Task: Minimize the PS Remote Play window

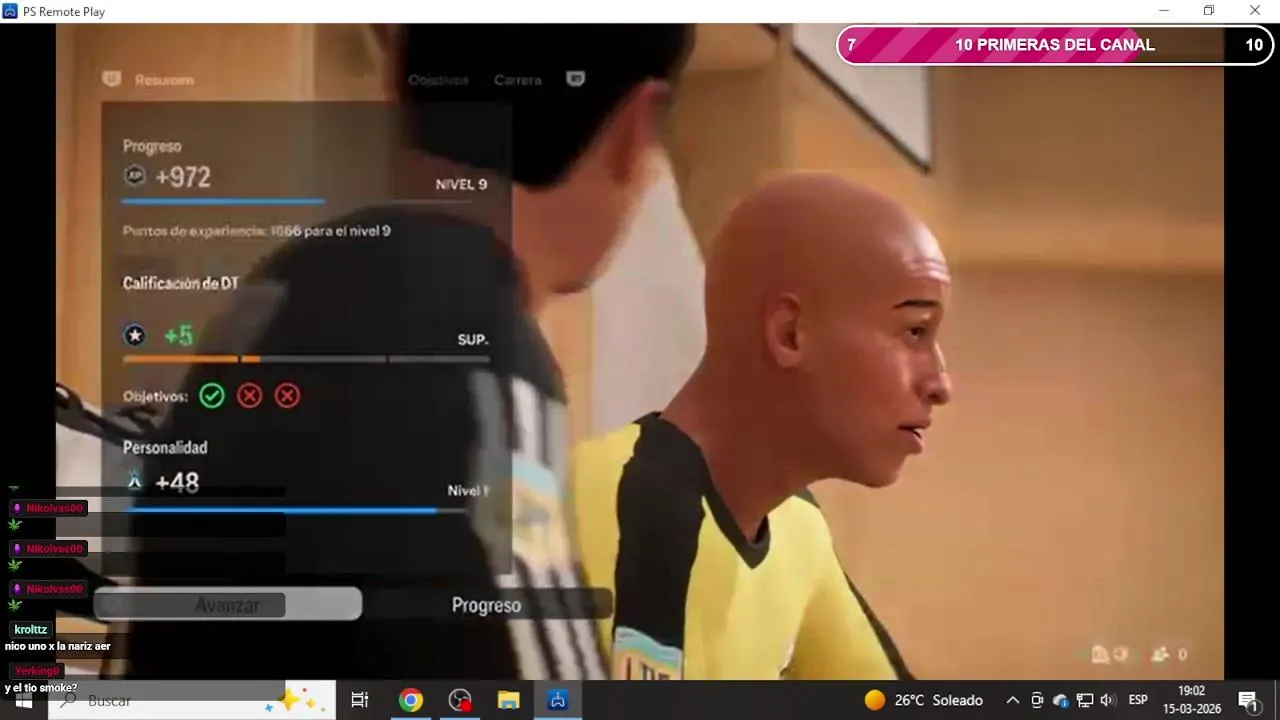Action: (1163, 11)
